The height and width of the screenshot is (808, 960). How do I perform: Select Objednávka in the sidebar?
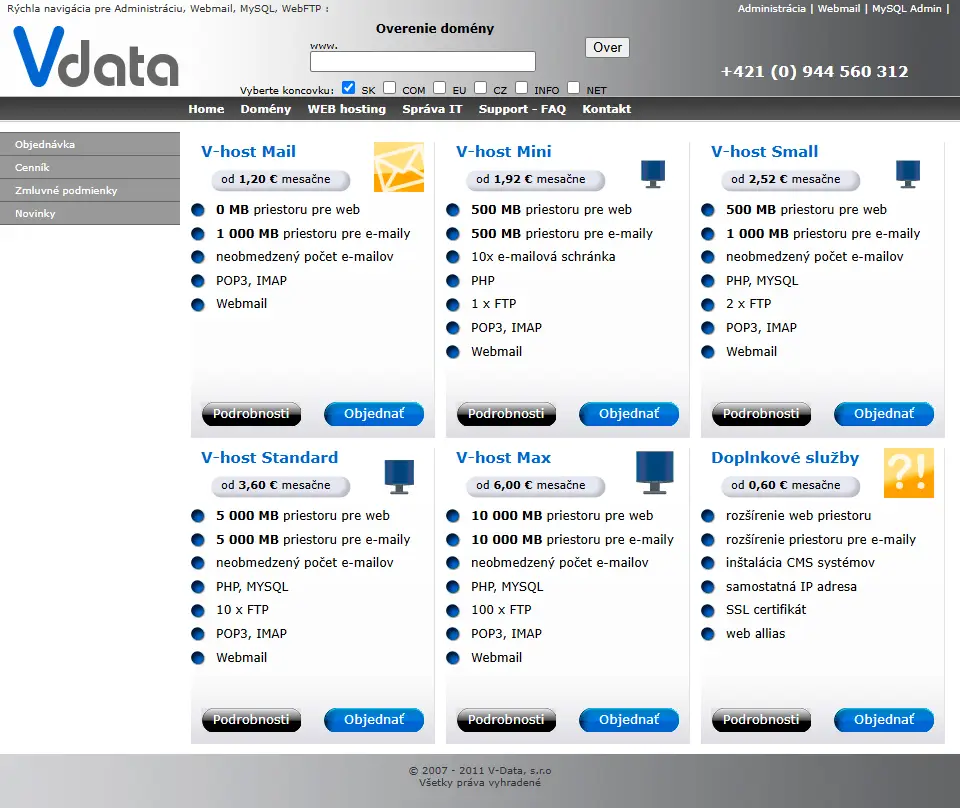90,144
